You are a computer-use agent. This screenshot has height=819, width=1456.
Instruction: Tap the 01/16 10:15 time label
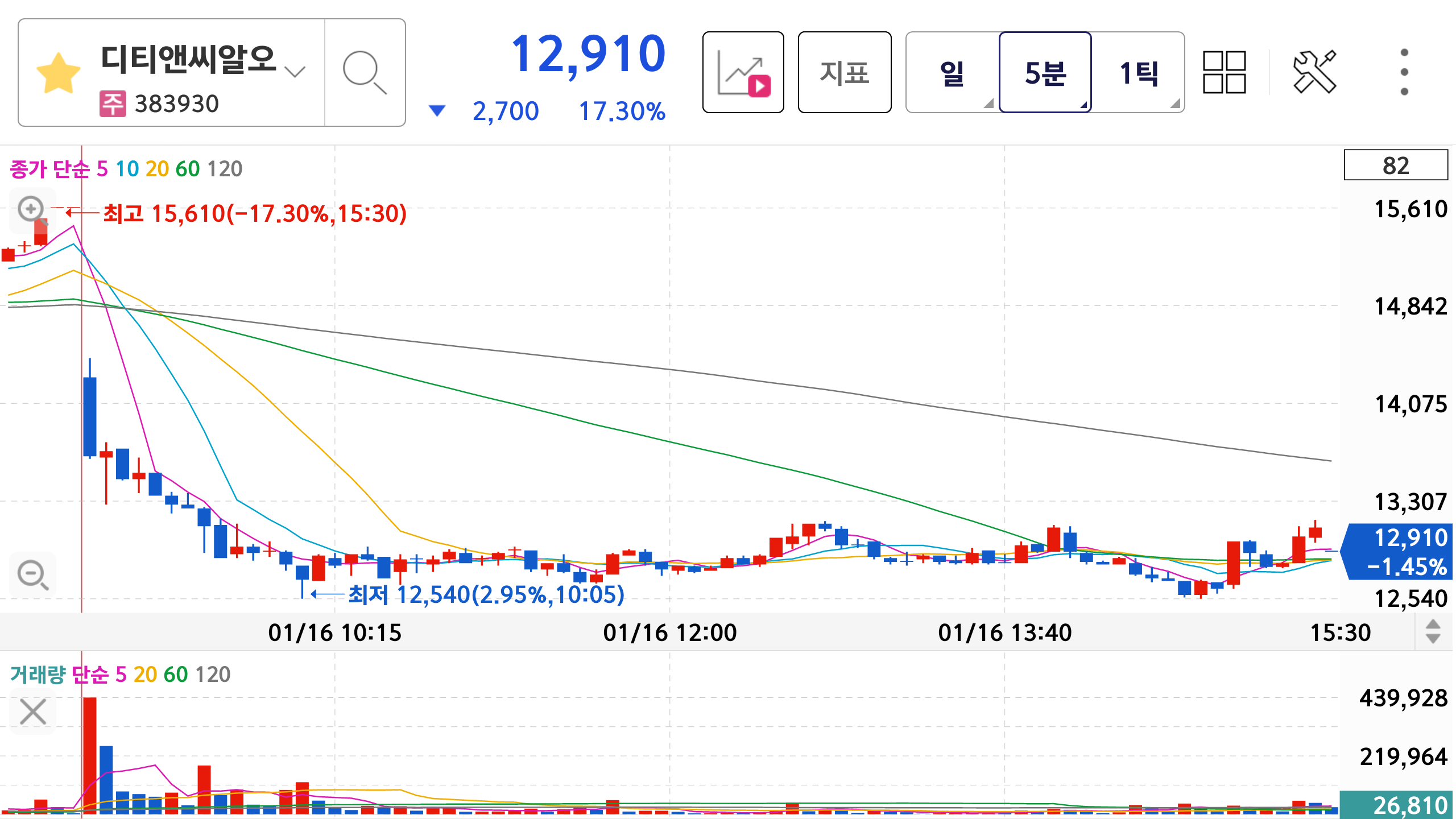tap(335, 632)
